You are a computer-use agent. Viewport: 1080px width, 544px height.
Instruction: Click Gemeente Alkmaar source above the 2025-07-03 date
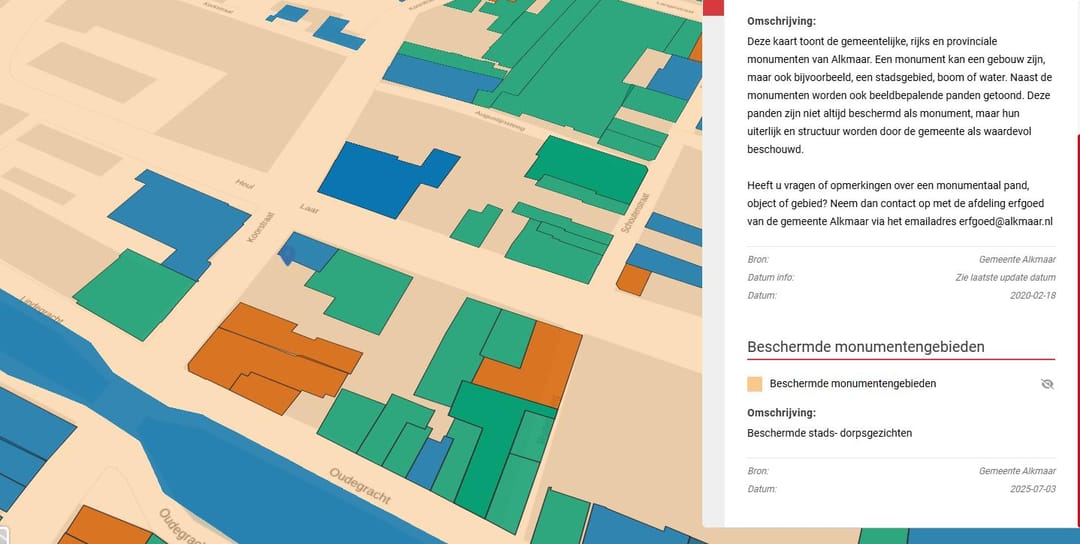click(x=1017, y=471)
